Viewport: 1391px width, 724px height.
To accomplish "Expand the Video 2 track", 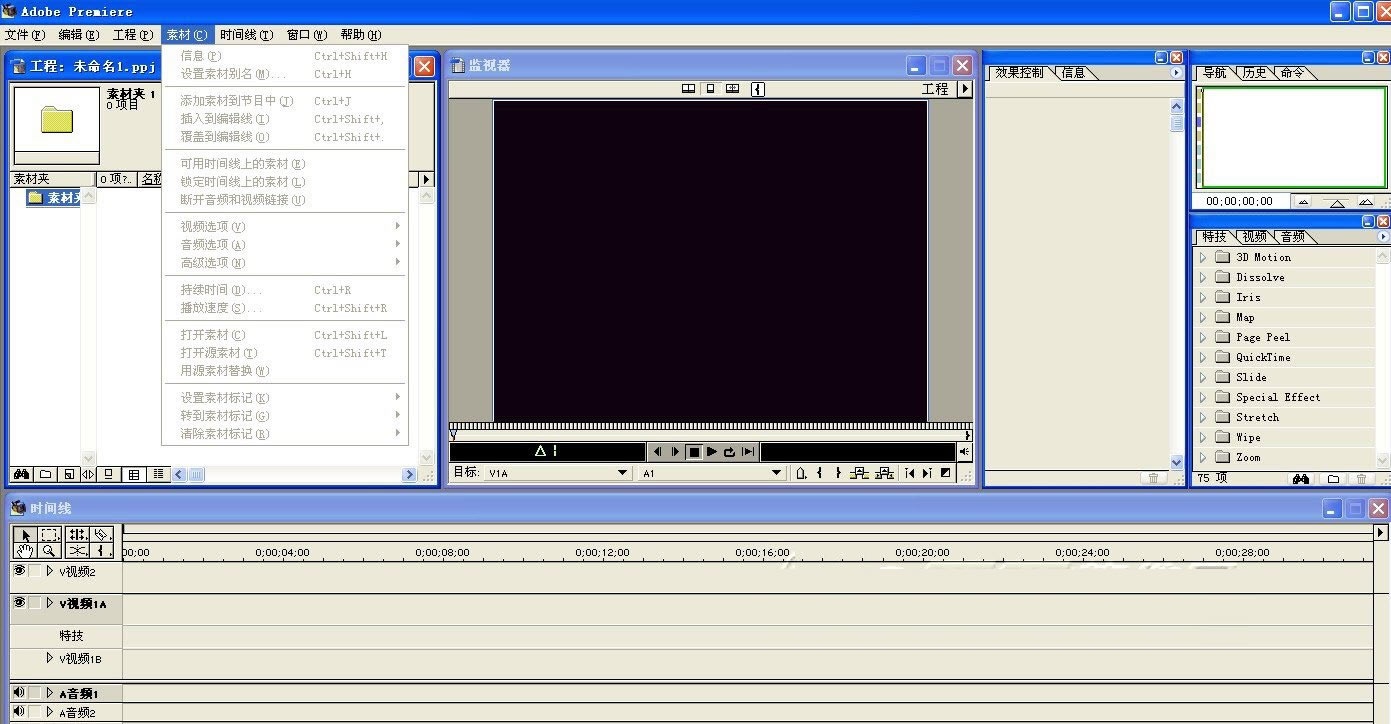I will [x=50, y=570].
